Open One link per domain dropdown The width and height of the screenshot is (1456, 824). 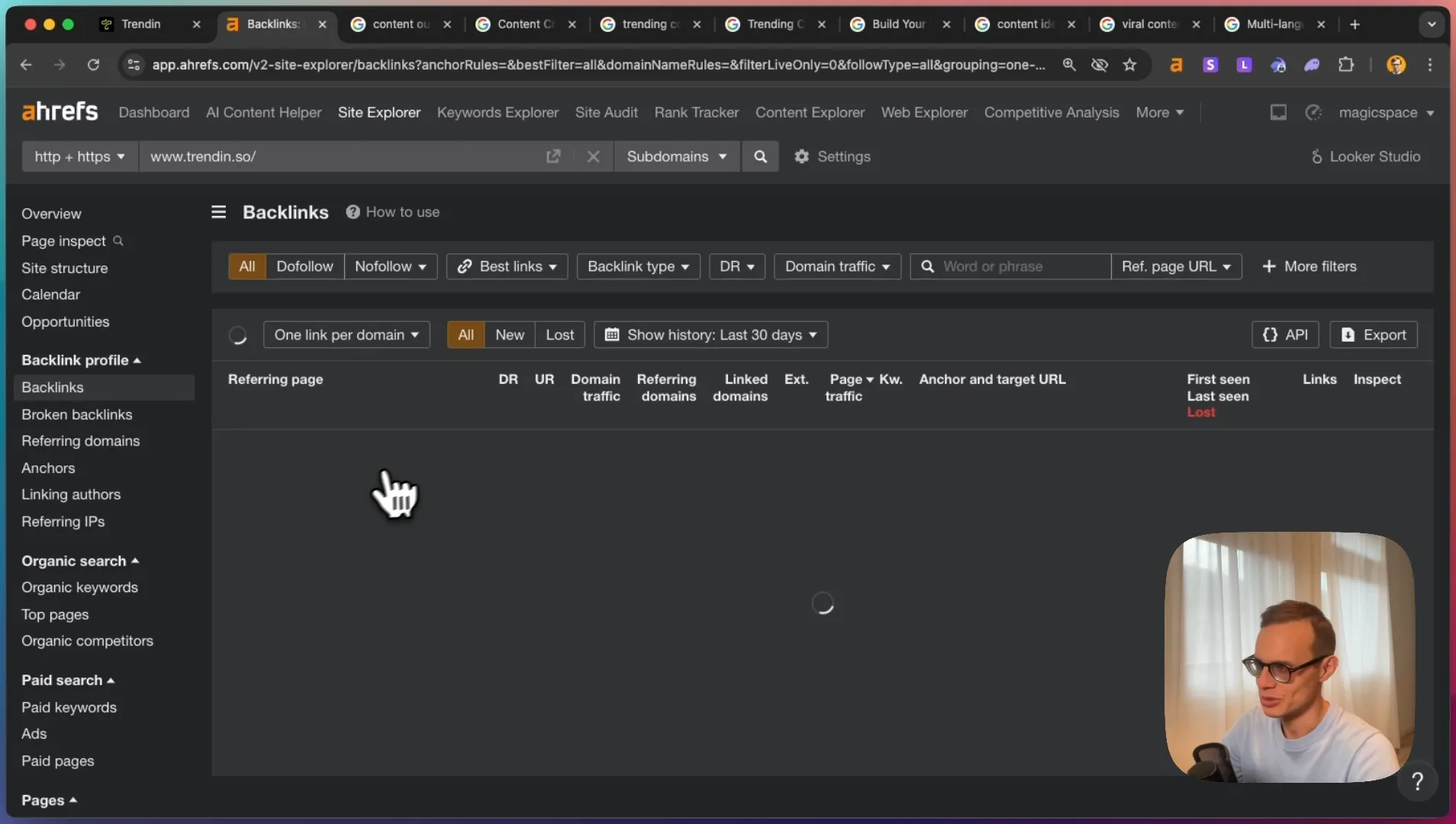(x=346, y=335)
